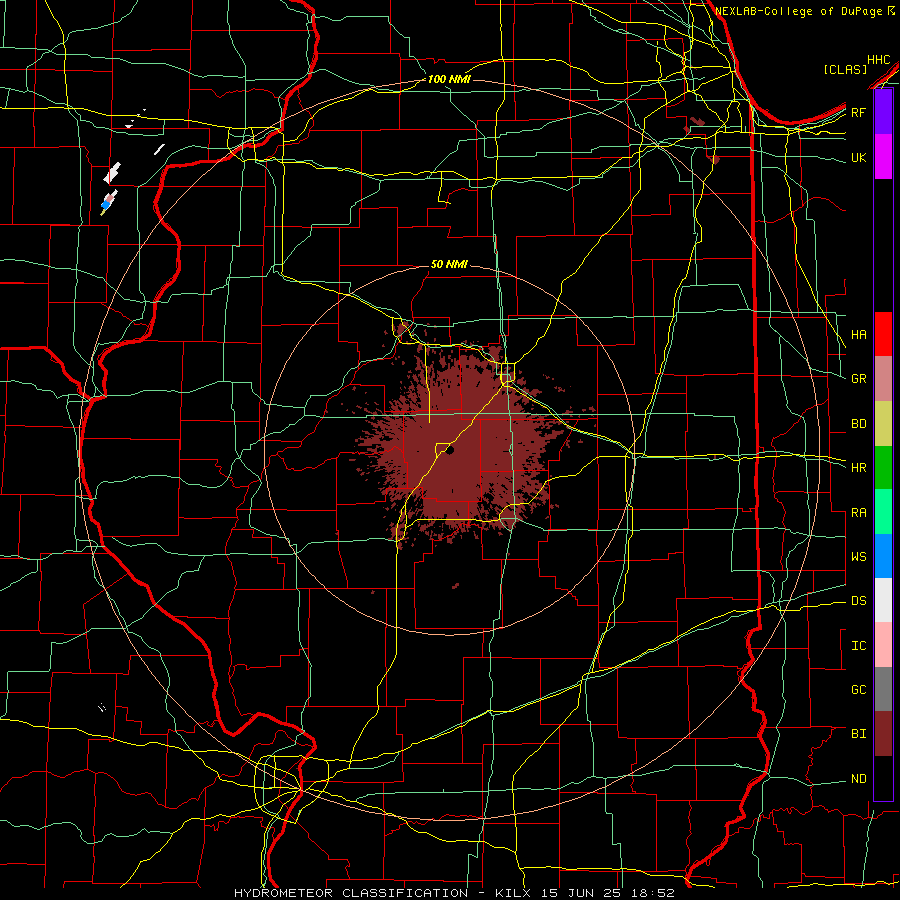
Task: Click the 18:52 timestamp text
Action: pos(654,893)
